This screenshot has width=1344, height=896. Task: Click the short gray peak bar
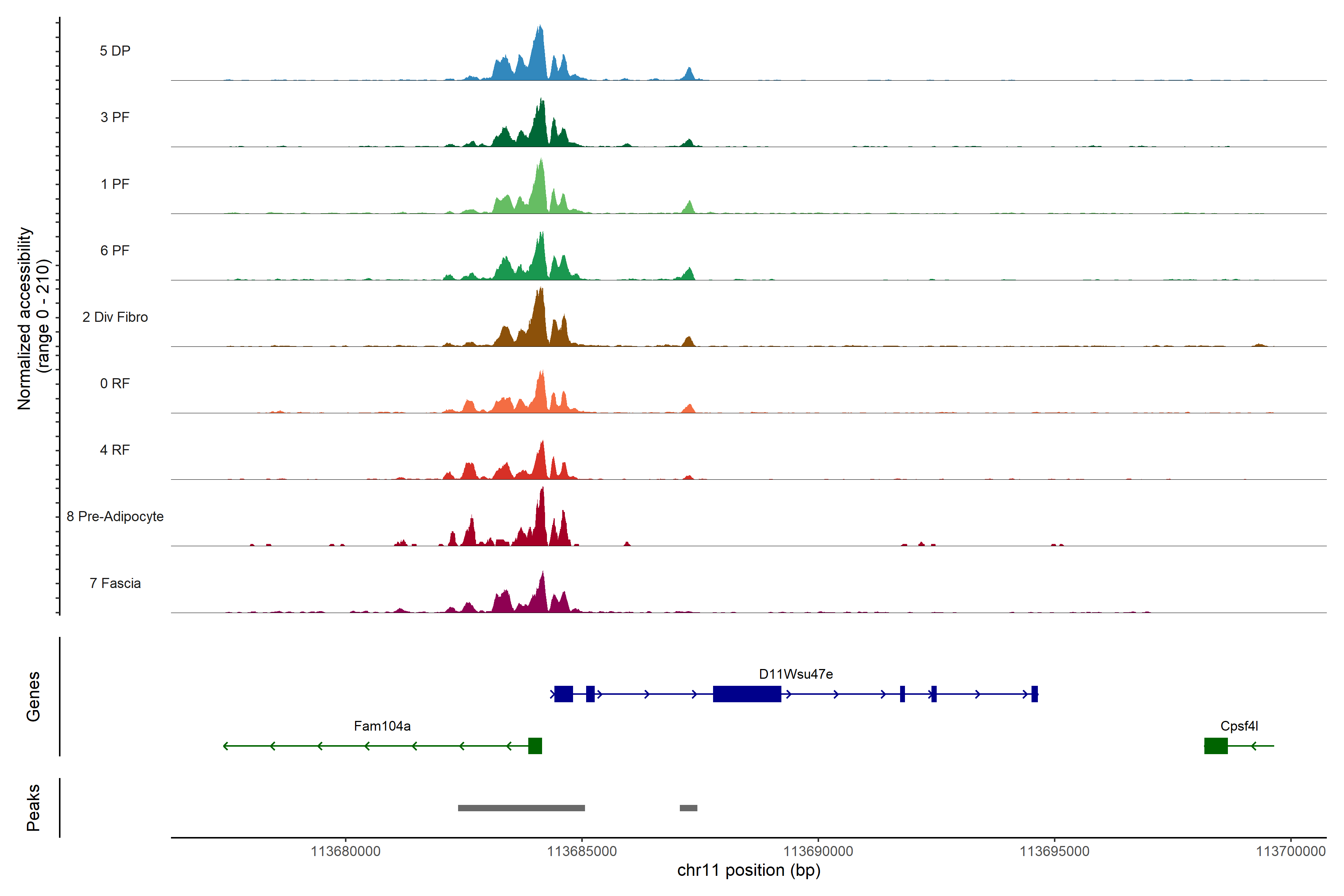688,808
